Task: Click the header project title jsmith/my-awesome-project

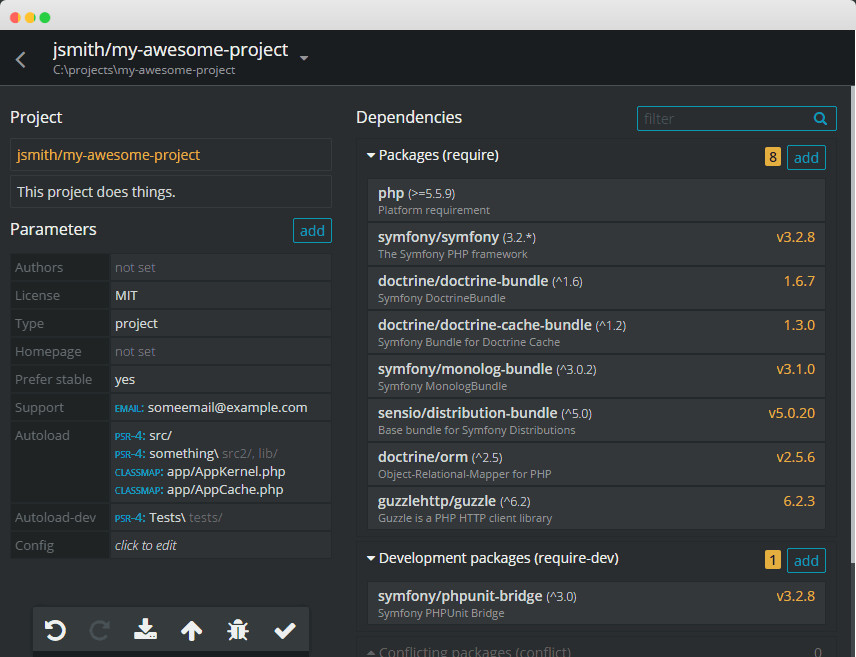Action: (x=170, y=50)
